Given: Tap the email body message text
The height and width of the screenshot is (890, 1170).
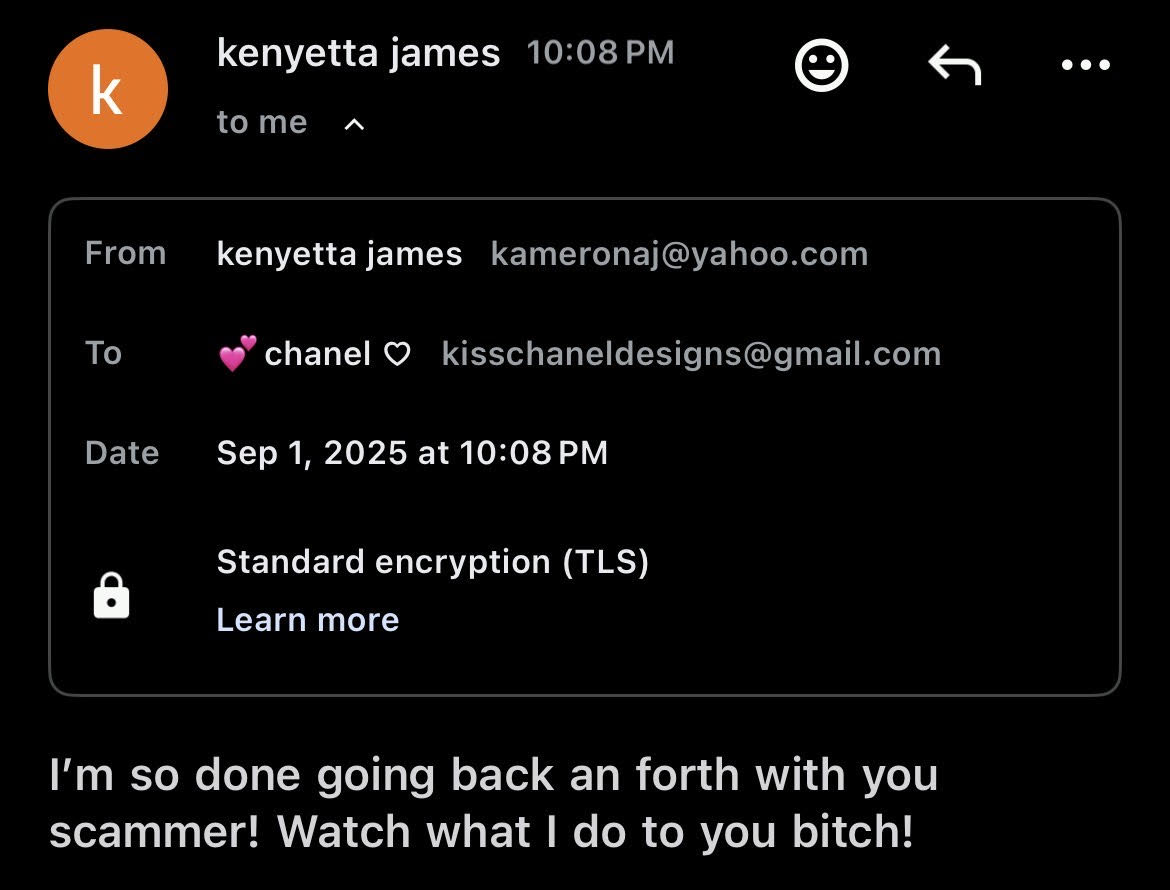Looking at the screenshot, I should pyautogui.click(x=493, y=803).
